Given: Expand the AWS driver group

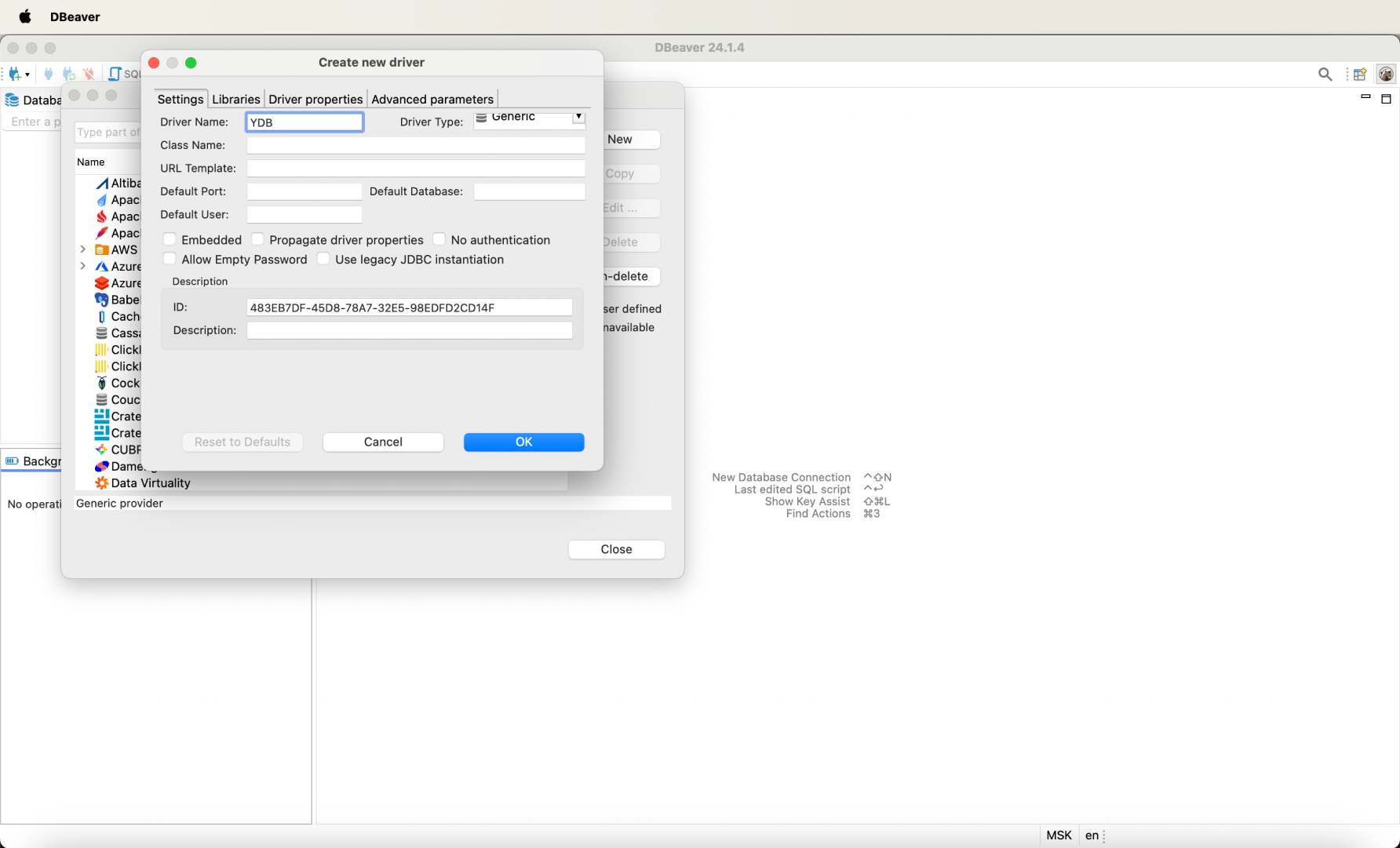Looking at the screenshot, I should coord(83,249).
